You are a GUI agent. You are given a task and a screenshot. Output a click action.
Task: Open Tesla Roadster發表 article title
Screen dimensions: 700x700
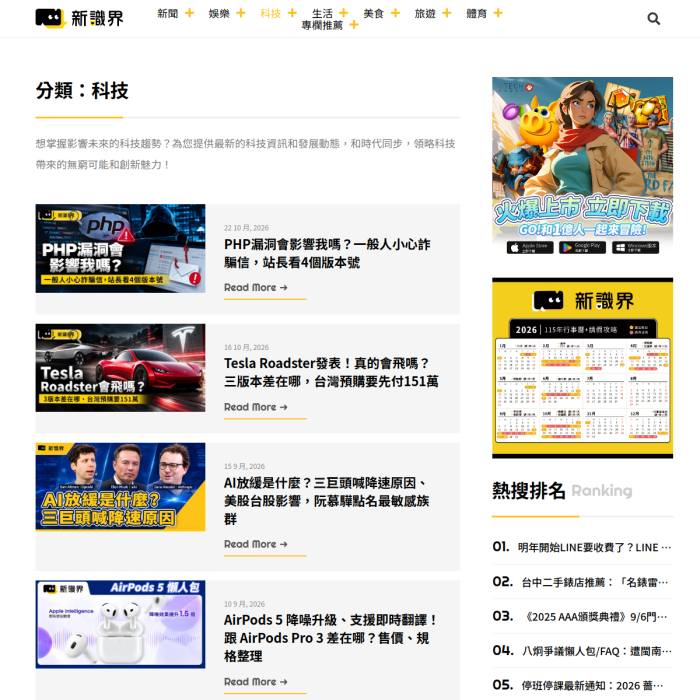click(331, 372)
